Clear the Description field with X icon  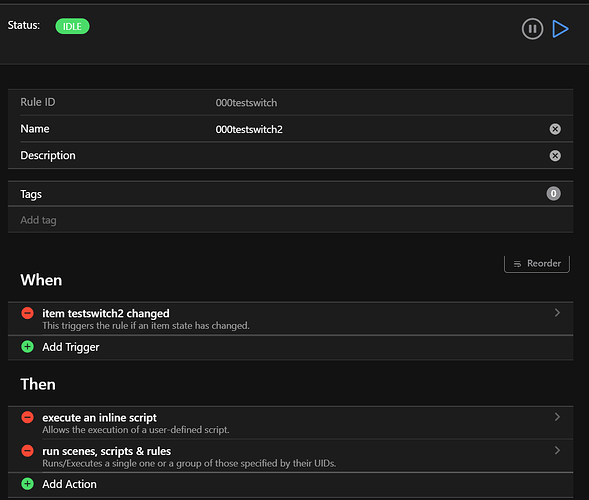point(555,156)
